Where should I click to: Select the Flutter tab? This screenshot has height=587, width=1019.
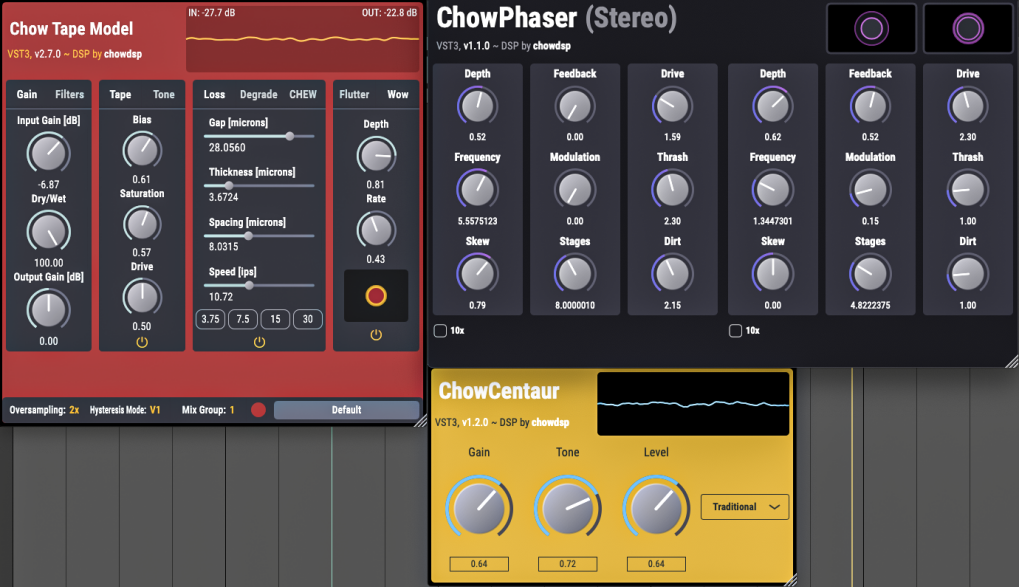(354, 94)
